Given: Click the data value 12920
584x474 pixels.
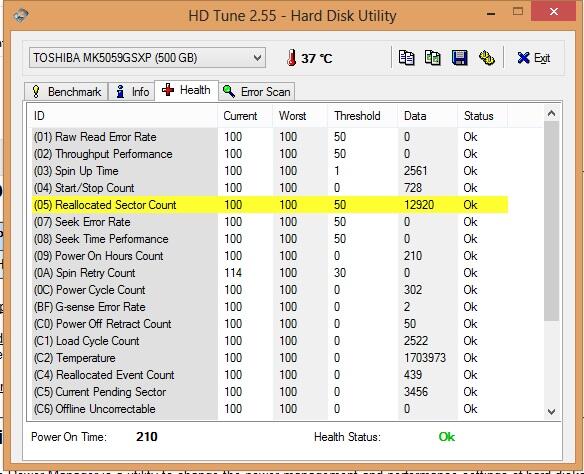Looking at the screenshot, I should [419, 205].
